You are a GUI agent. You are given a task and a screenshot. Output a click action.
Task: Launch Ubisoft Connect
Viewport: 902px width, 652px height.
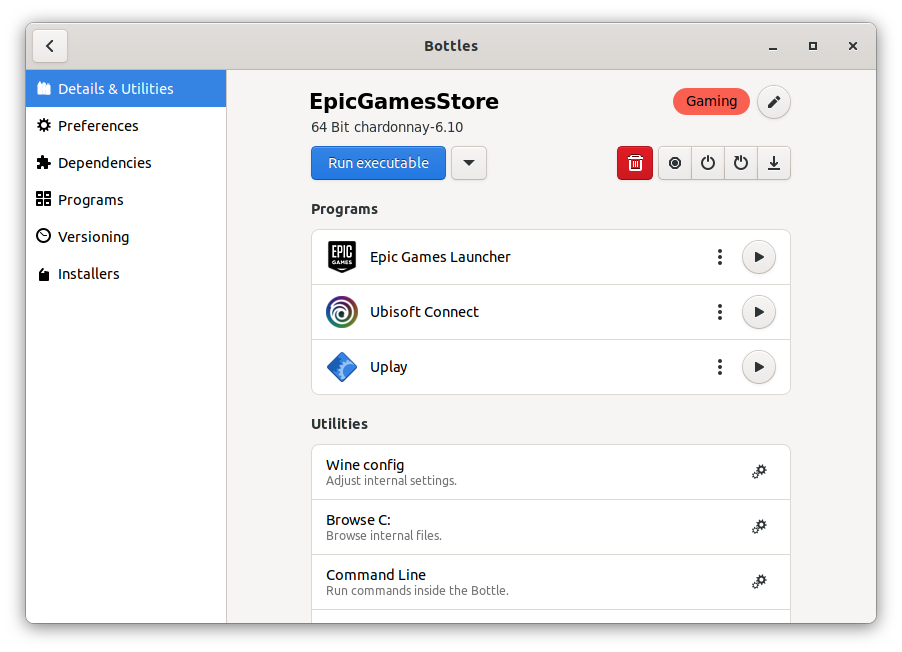758,312
